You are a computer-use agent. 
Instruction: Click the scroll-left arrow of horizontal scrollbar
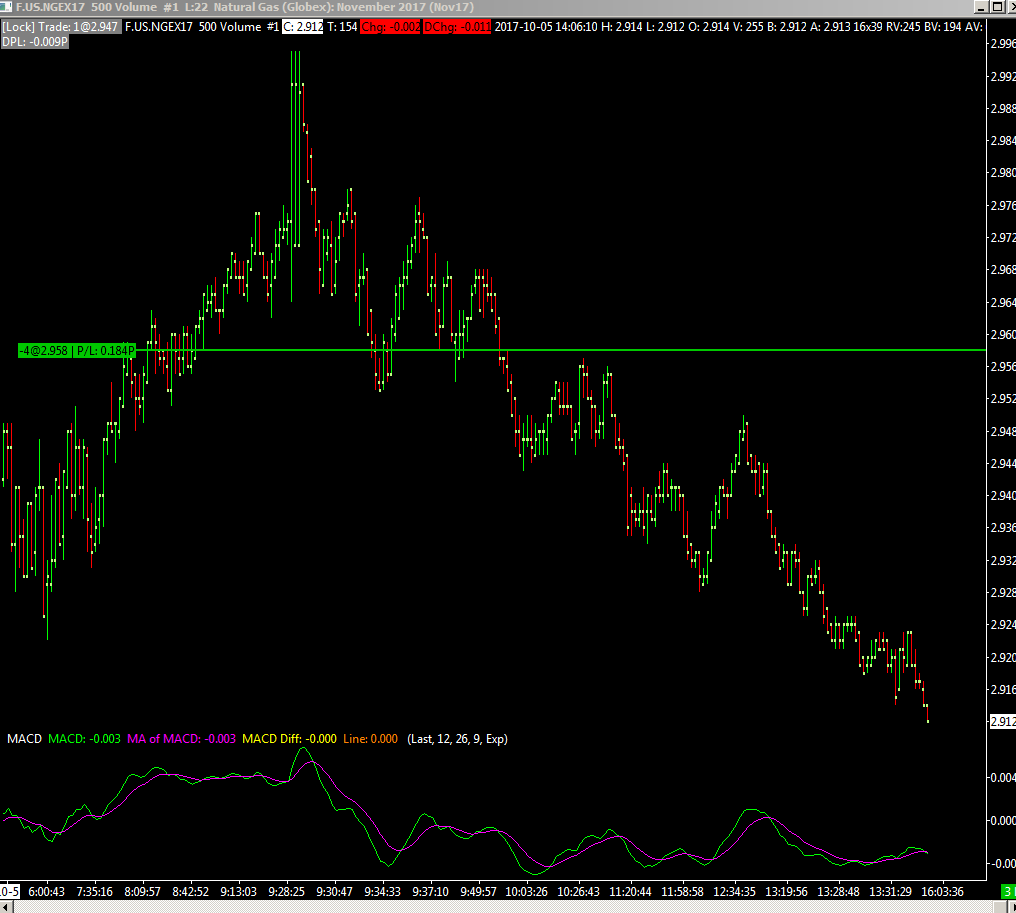pos(6,907)
